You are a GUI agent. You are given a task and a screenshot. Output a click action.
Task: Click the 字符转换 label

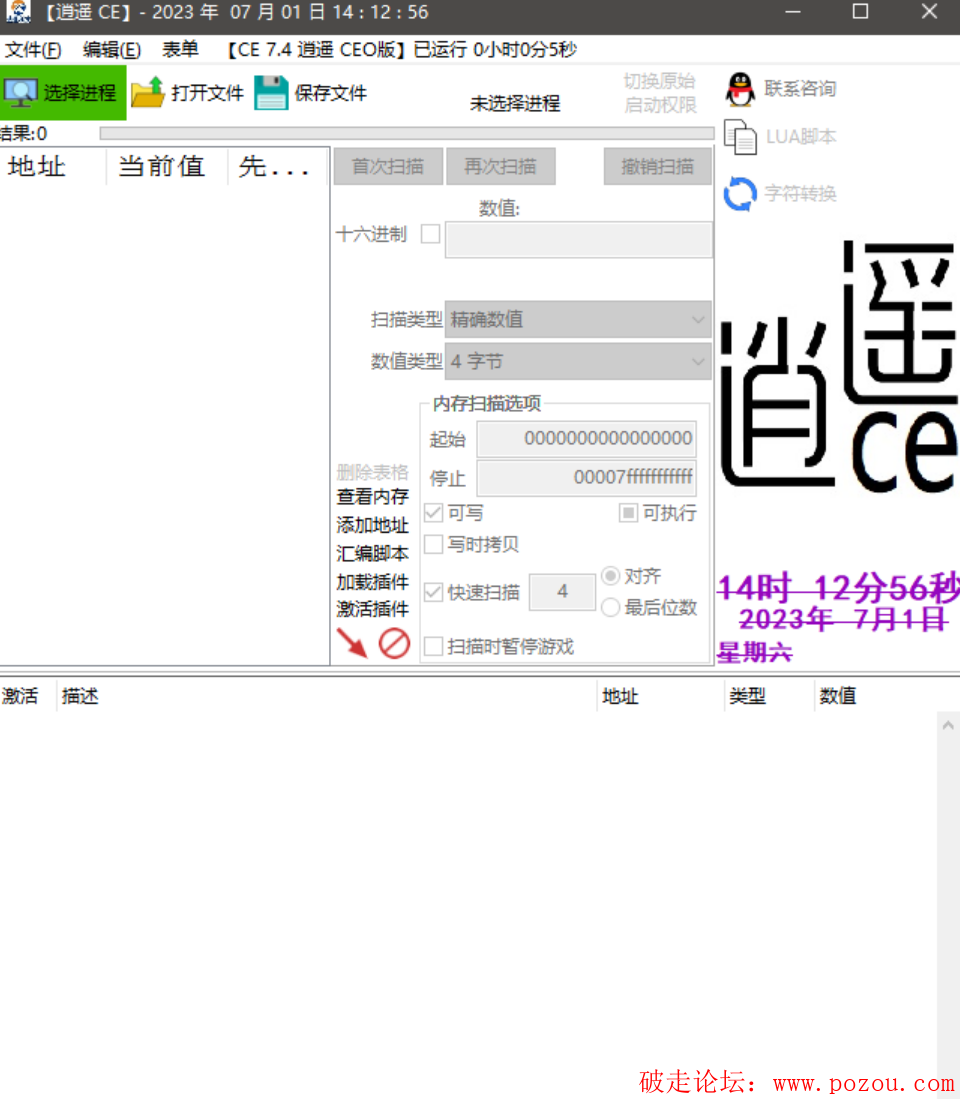(800, 193)
